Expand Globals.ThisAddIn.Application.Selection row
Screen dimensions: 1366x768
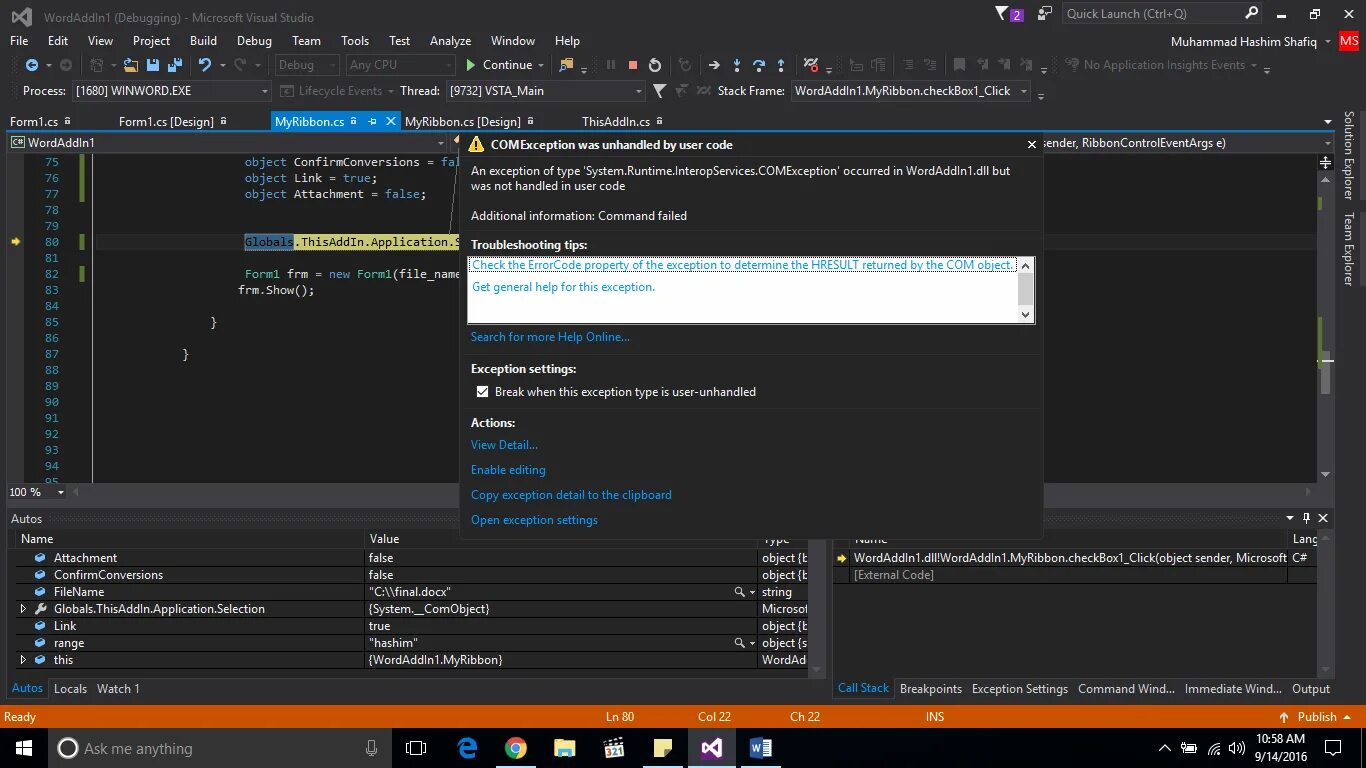[x=23, y=609]
